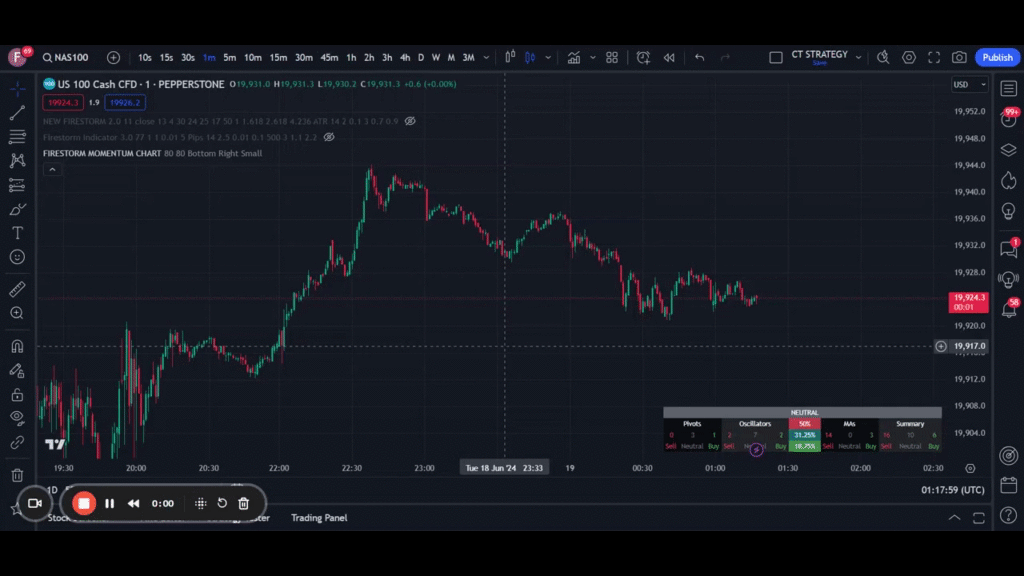Viewport: 1024px width, 576px height.
Task: Toggle stay in drawing mode pencil-lock
Action: pos(18,370)
